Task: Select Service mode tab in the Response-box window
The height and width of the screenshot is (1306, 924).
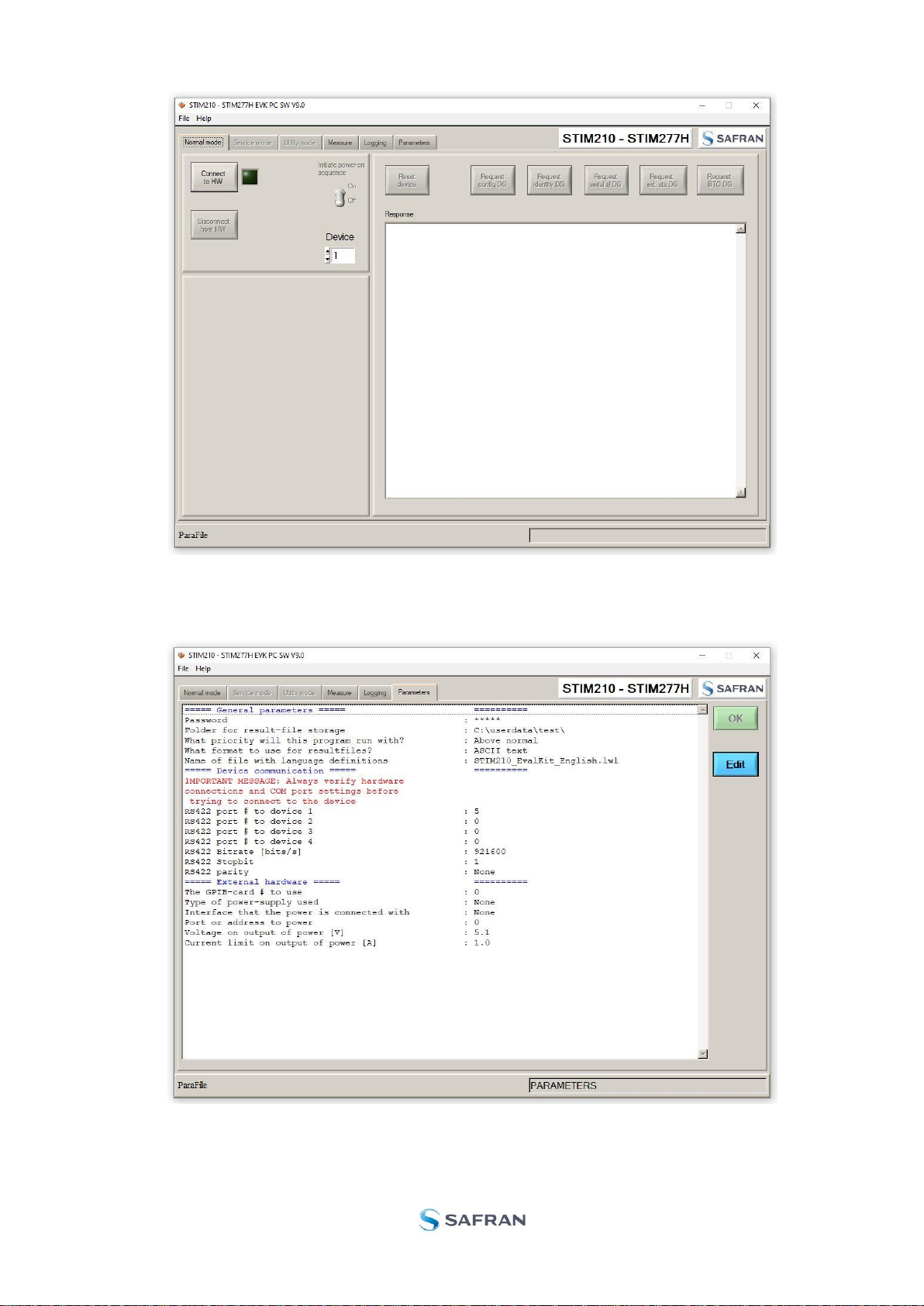Action: click(x=253, y=143)
